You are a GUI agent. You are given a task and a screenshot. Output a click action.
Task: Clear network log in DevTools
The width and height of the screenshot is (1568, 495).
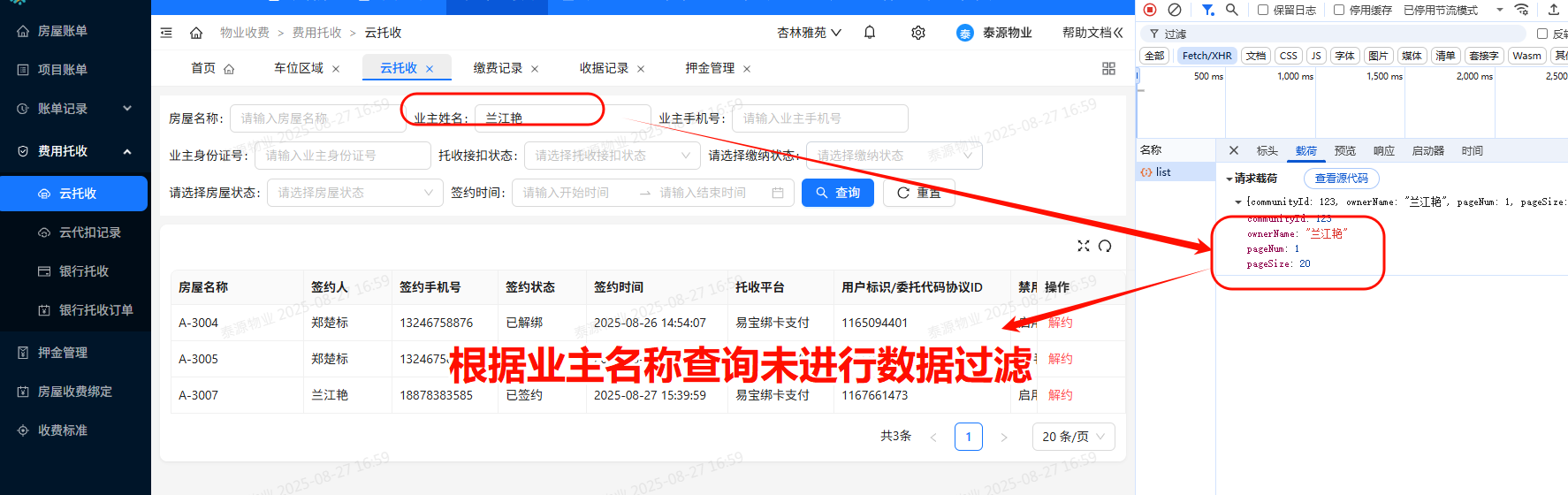click(1175, 10)
